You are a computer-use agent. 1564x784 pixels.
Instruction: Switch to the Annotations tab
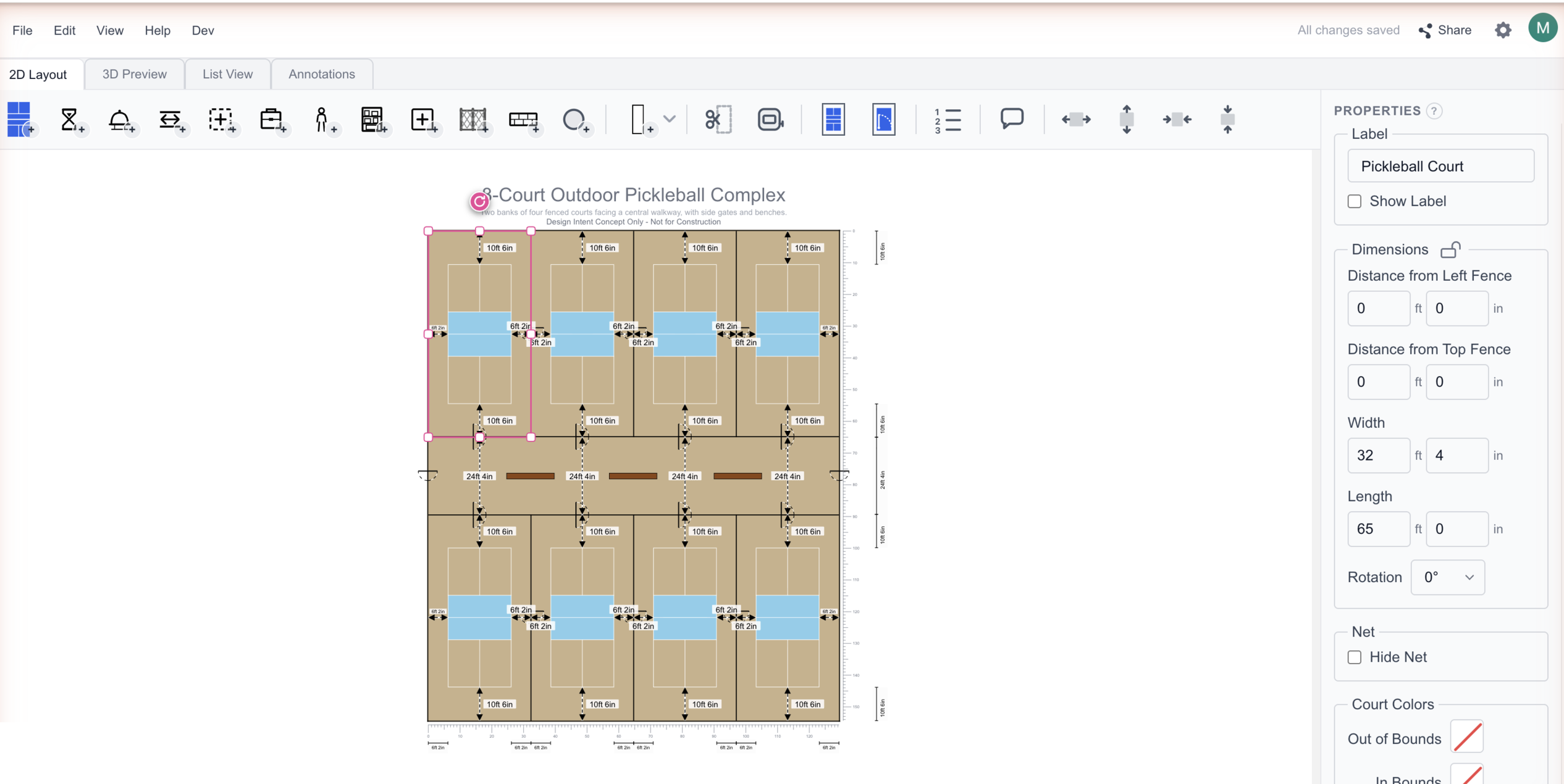click(x=321, y=74)
